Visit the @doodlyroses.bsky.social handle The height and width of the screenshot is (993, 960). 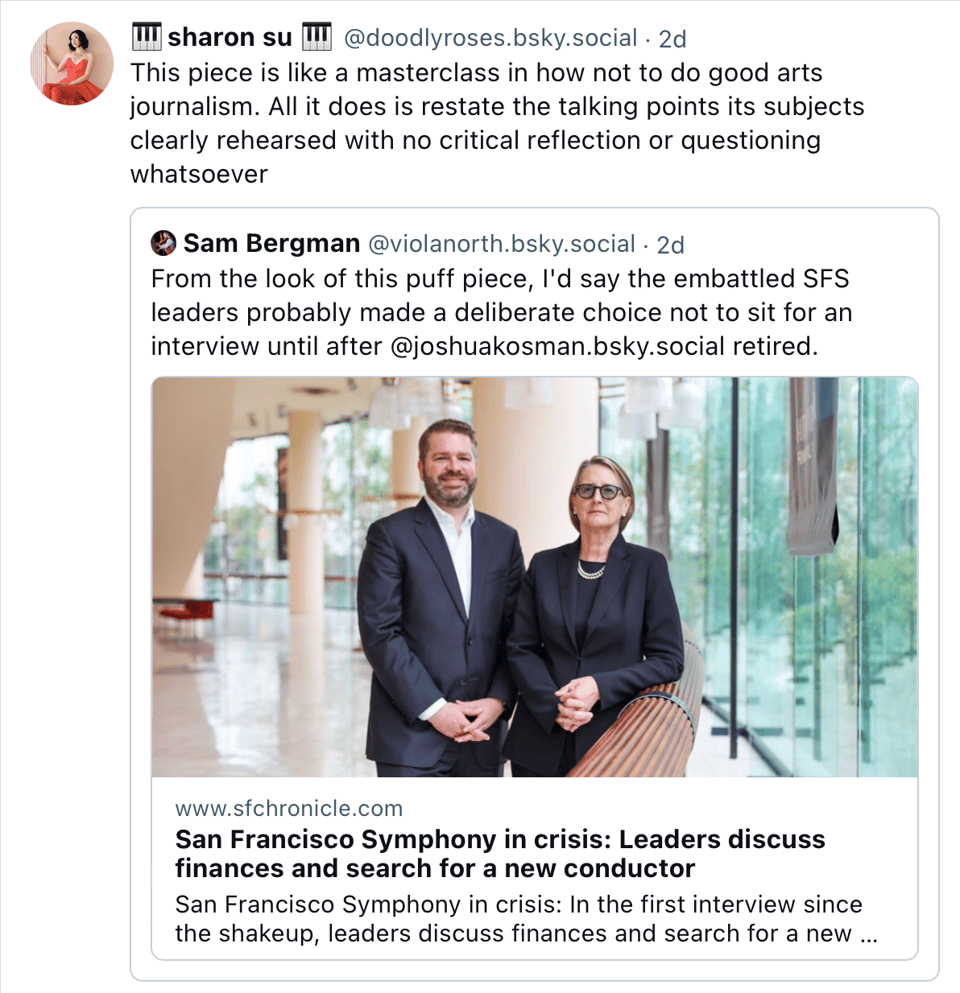490,39
